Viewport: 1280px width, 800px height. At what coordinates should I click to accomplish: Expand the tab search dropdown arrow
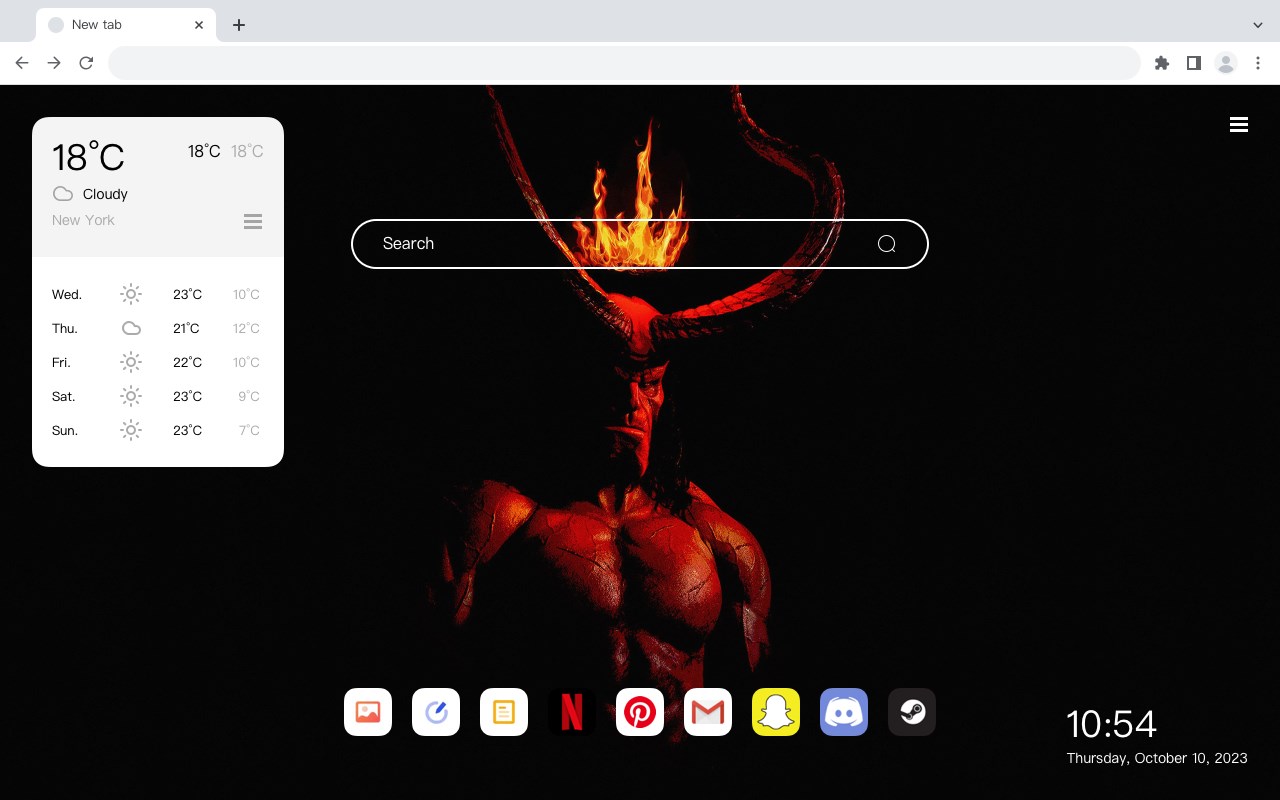[x=1258, y=25]
